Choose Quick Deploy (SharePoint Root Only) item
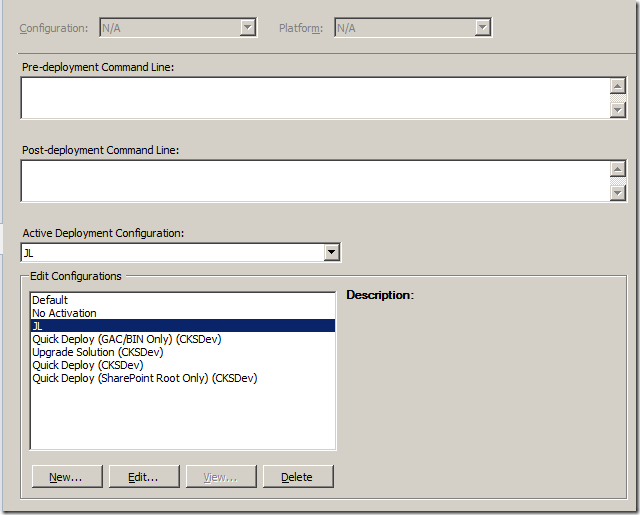The image size is (640, 515). coord(144,378)
